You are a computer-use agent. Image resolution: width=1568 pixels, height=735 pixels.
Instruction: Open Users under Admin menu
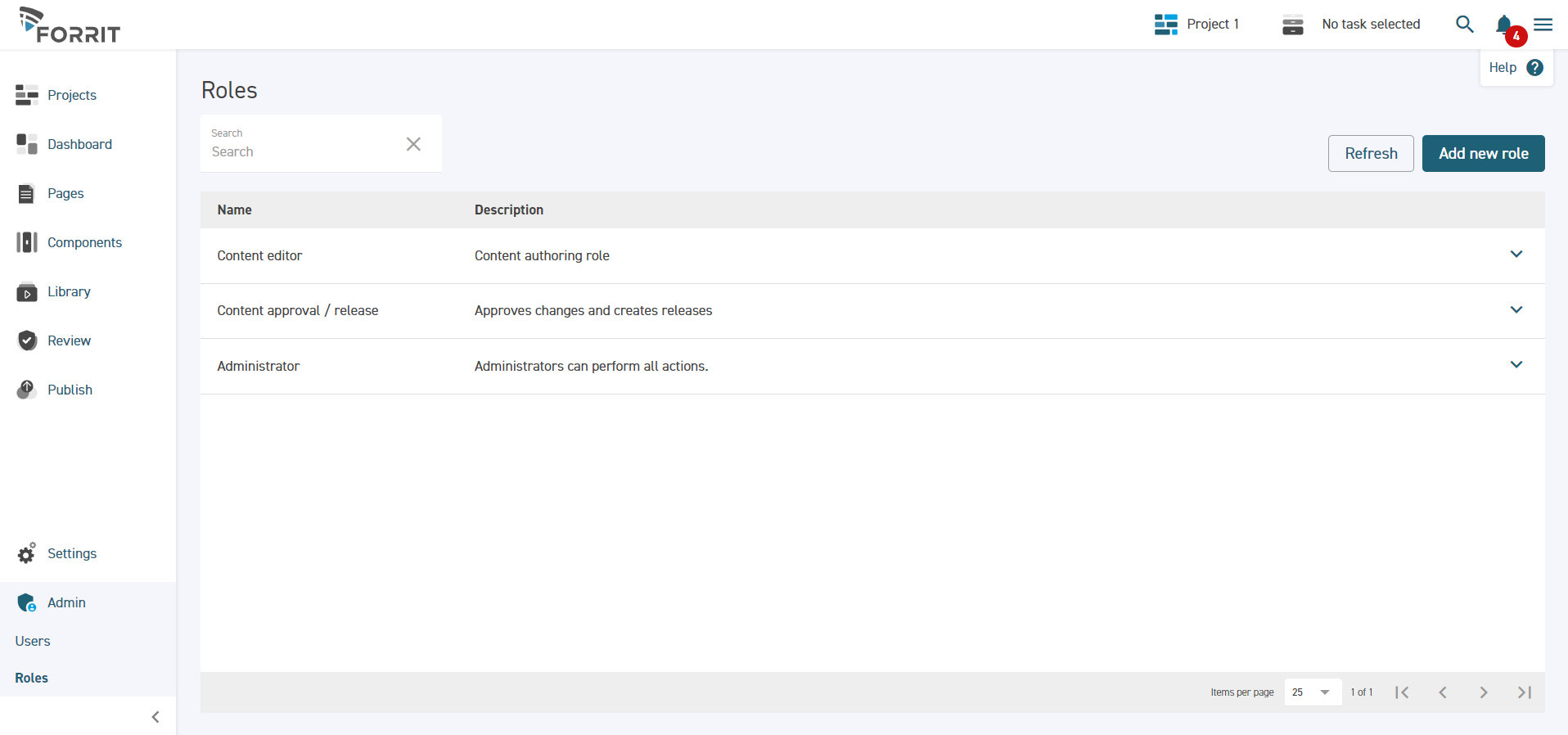point(33,641)
